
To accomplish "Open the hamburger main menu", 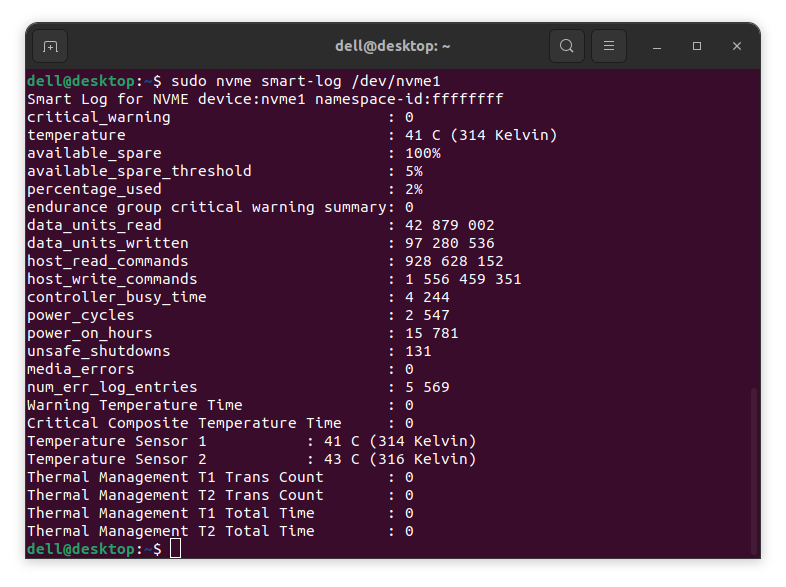I will tap(609, 46).
